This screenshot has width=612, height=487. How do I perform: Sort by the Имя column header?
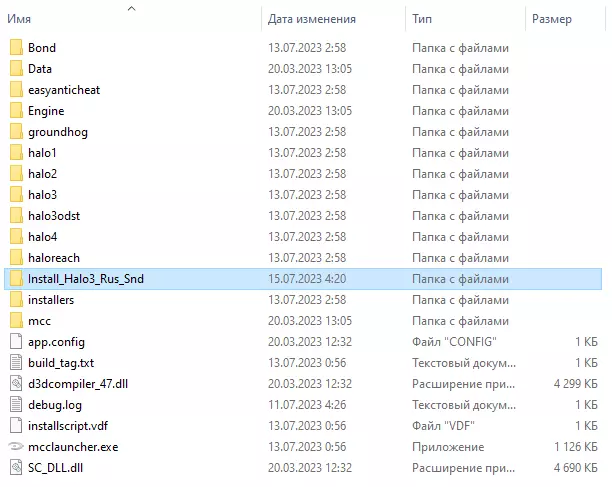[x=19, y=19]
